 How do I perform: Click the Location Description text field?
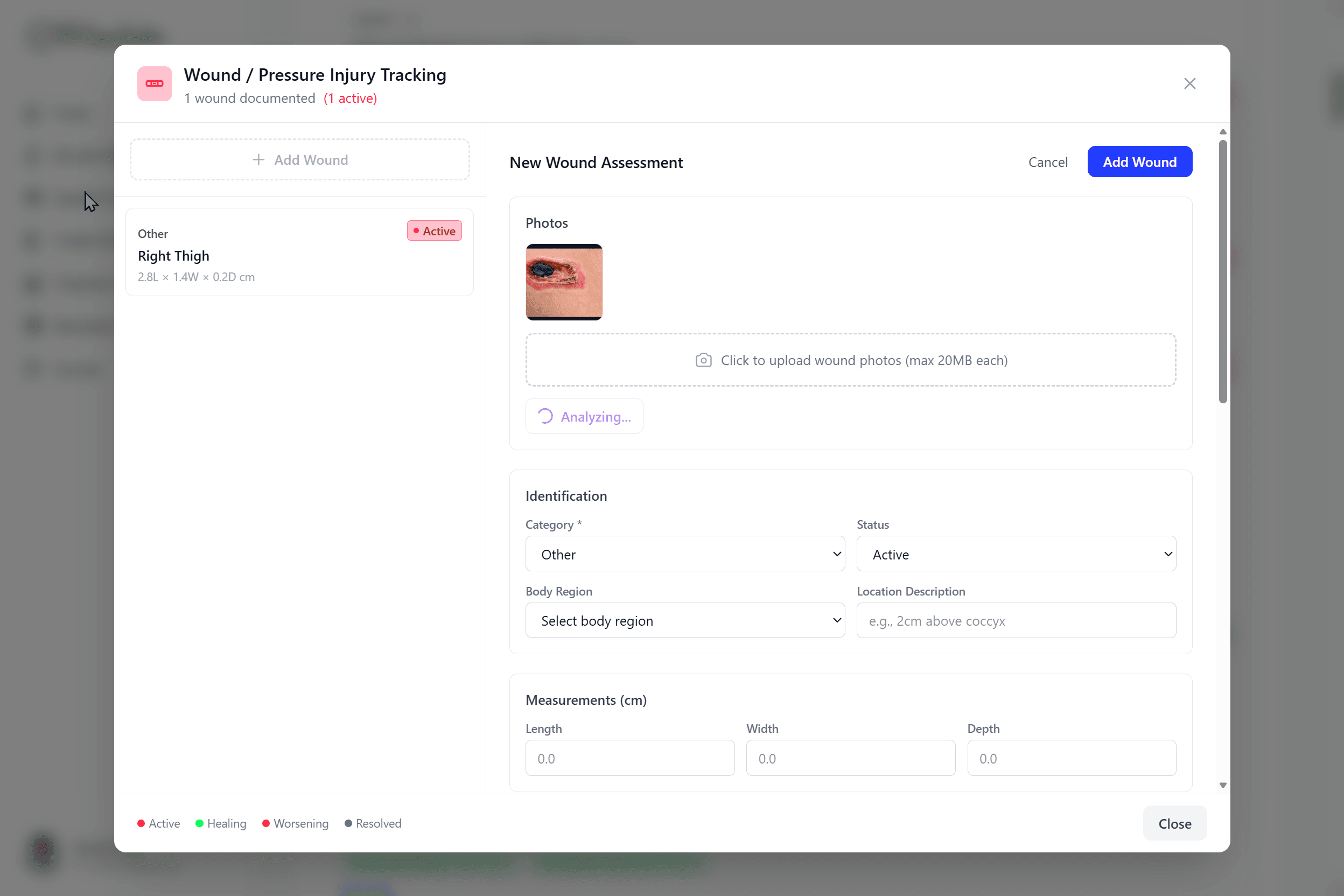(x=1016, y=620)
